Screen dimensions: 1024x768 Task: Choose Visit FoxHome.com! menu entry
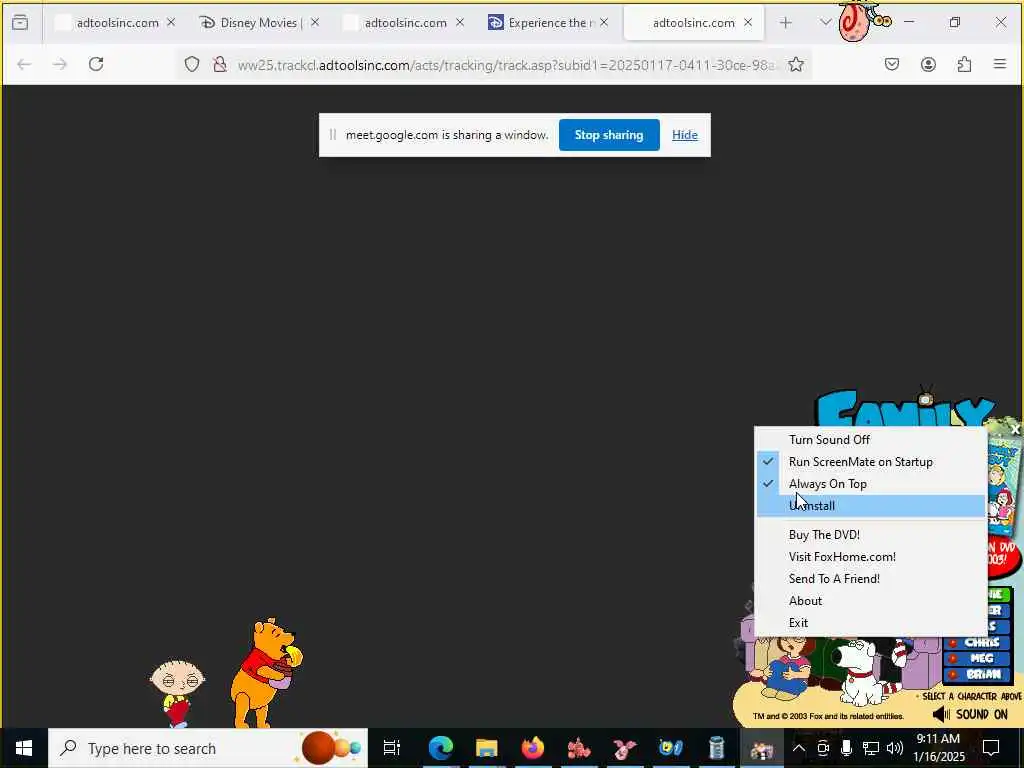(x=871, y=557)
